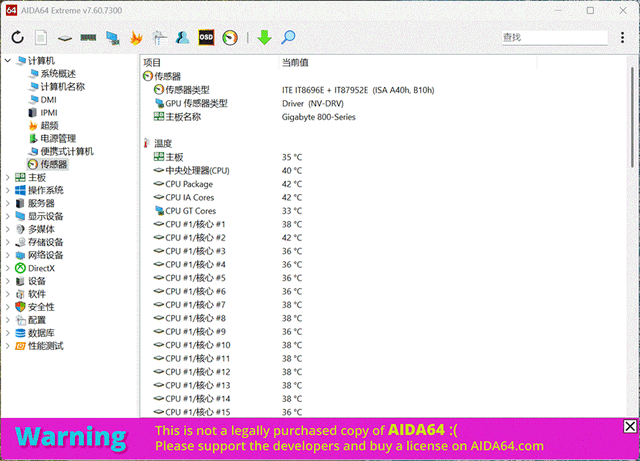Open the DMI tree item
This screenshot has height=461, width=640.
click(49, 100)
